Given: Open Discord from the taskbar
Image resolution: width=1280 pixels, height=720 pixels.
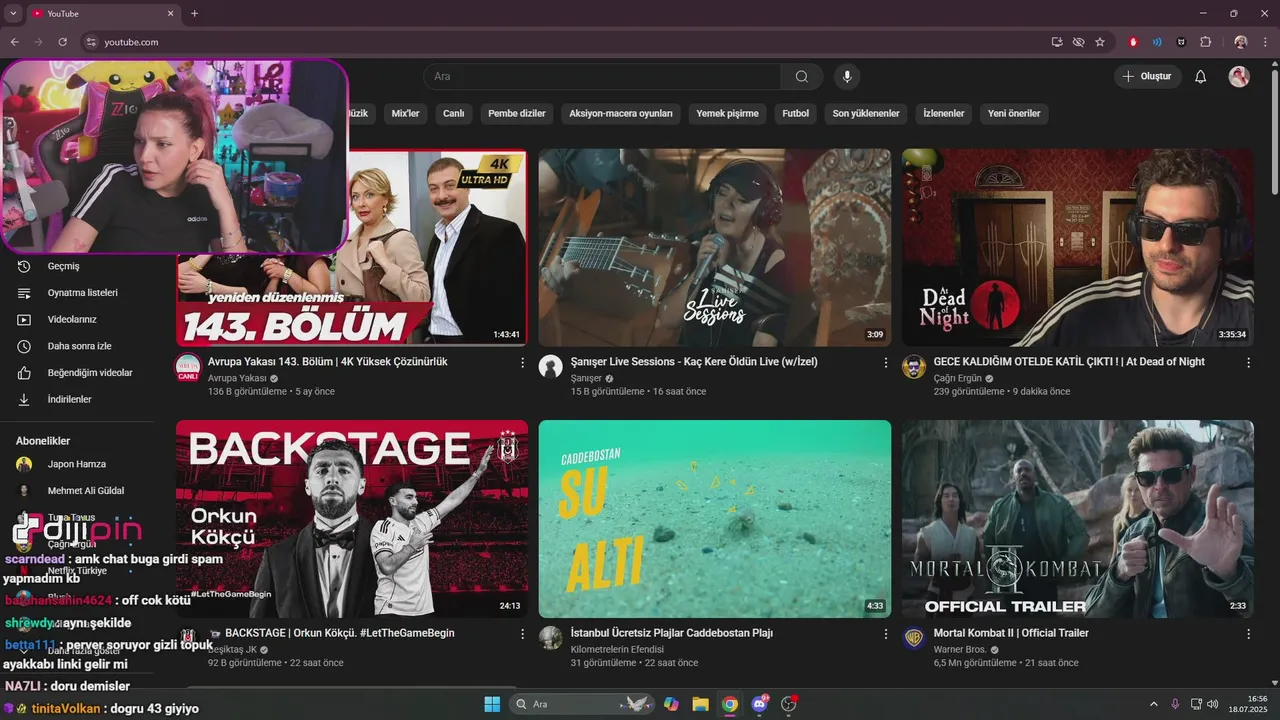Looking at the screenshot, I should click(759, 704).
